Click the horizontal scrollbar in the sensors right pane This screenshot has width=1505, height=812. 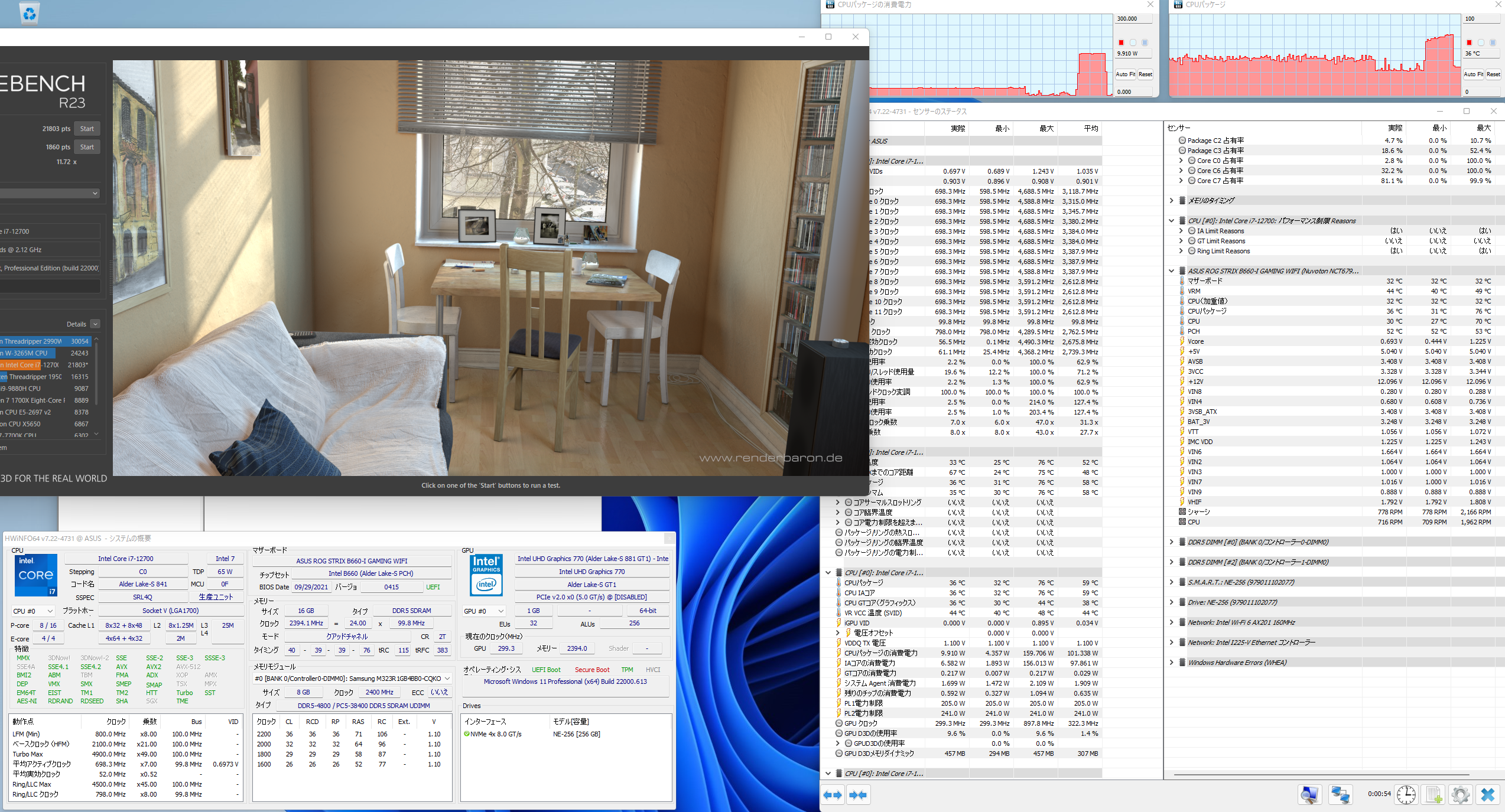tap(1321, 774)
